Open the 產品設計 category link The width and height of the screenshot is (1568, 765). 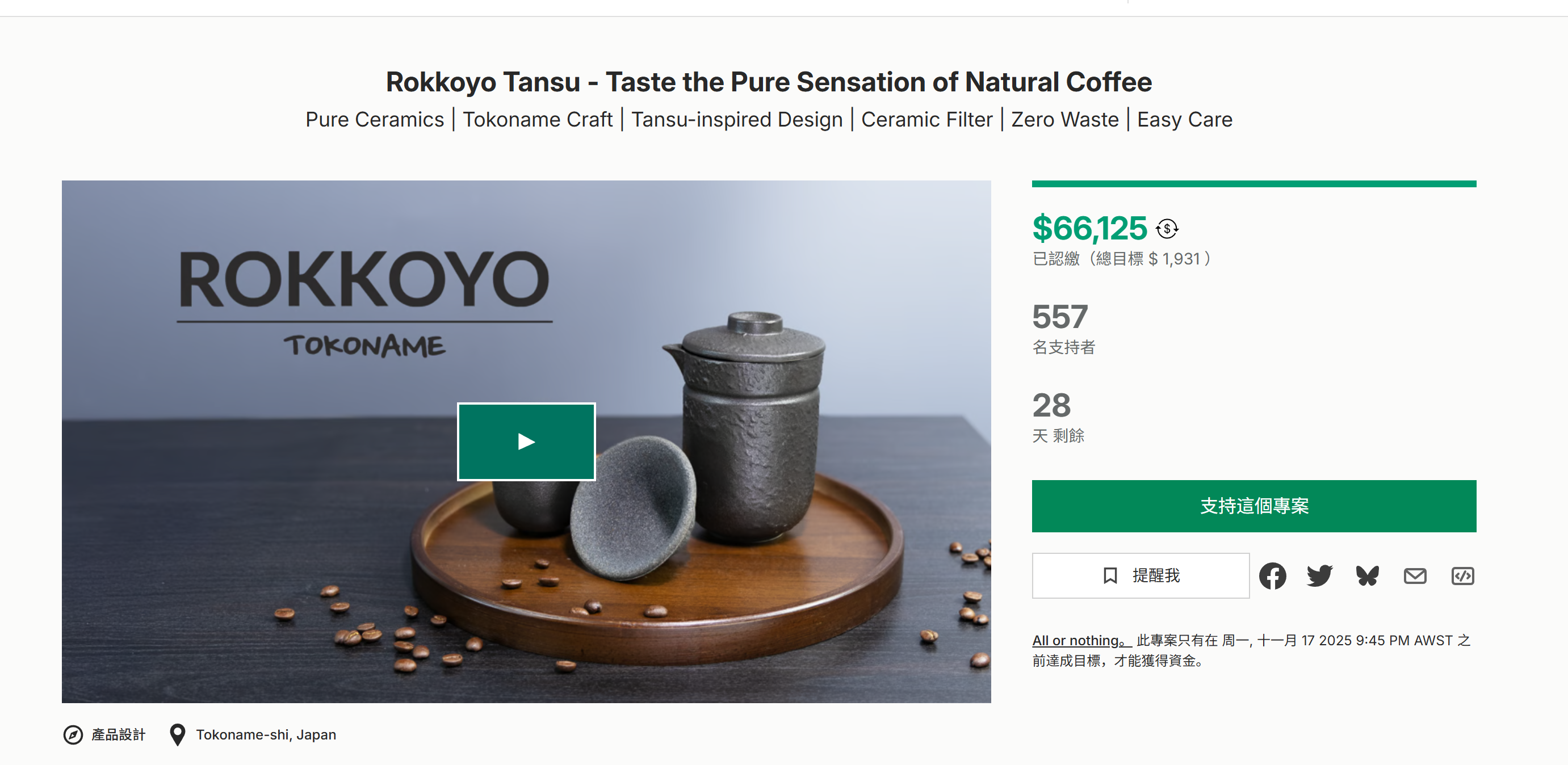(x=118, y=734)
